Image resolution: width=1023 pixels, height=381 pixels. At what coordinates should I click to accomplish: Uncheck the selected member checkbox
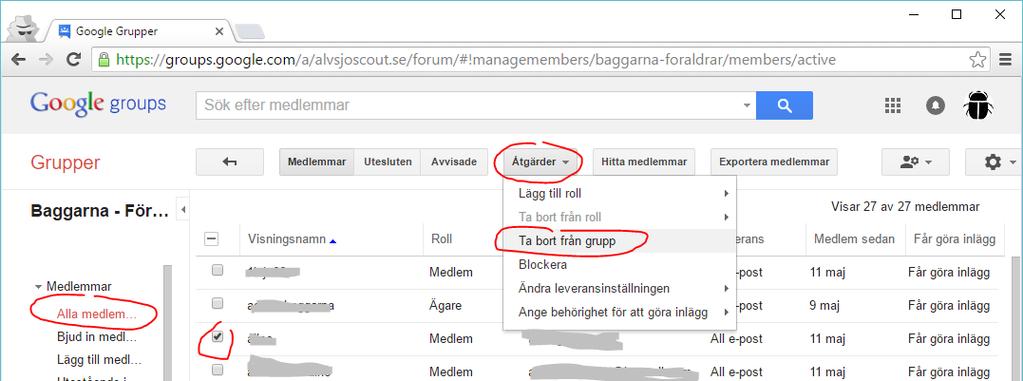(x=218, y=337)
